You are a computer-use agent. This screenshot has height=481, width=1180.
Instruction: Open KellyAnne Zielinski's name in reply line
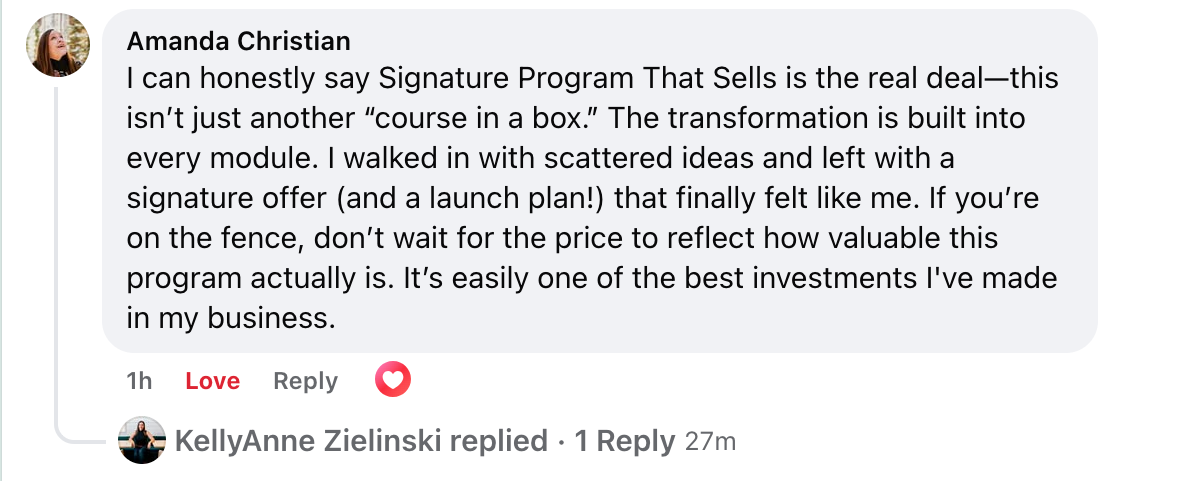[308, 441]
